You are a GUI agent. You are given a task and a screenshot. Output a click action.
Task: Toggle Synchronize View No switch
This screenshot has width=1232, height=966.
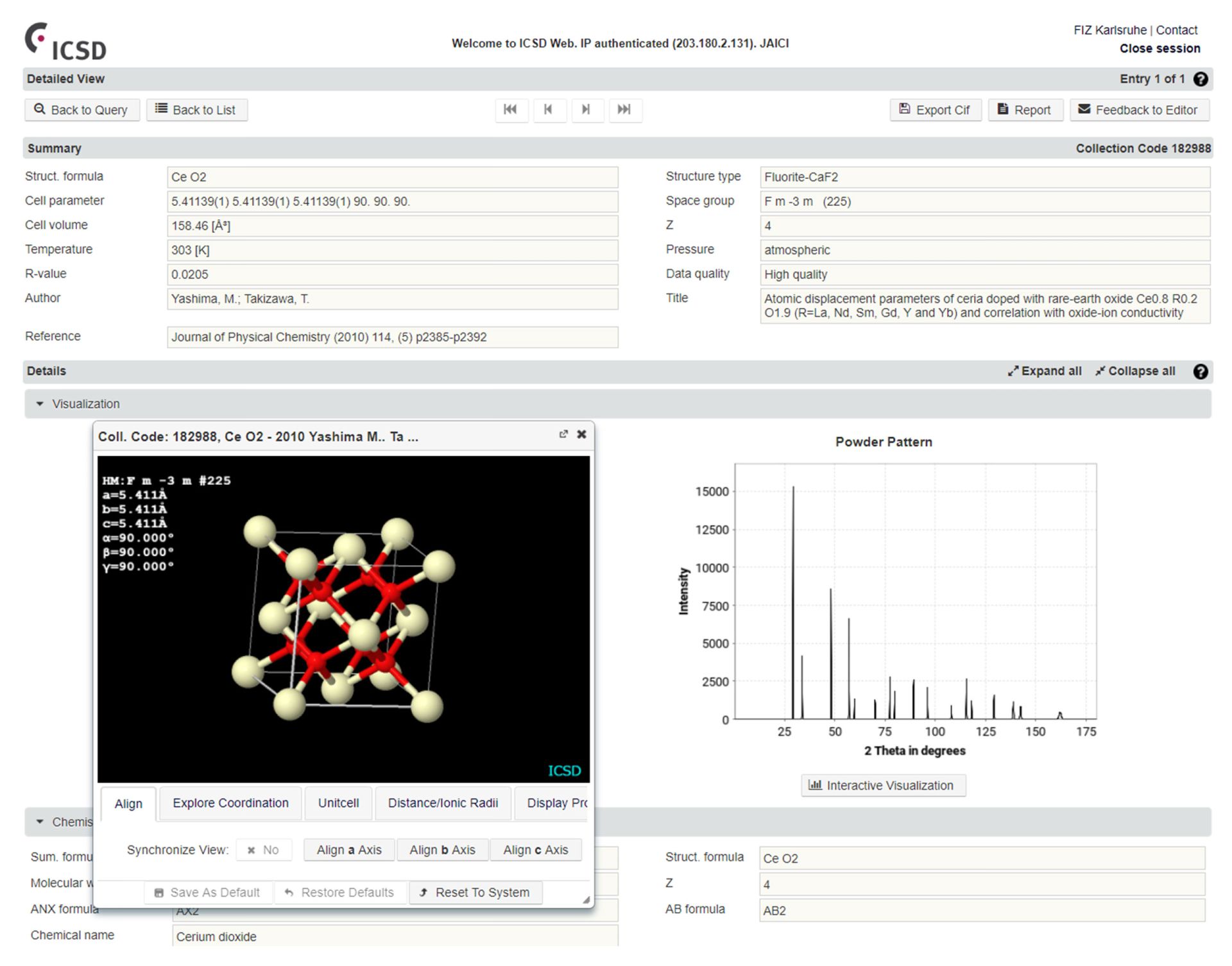[x=264, y=850]
